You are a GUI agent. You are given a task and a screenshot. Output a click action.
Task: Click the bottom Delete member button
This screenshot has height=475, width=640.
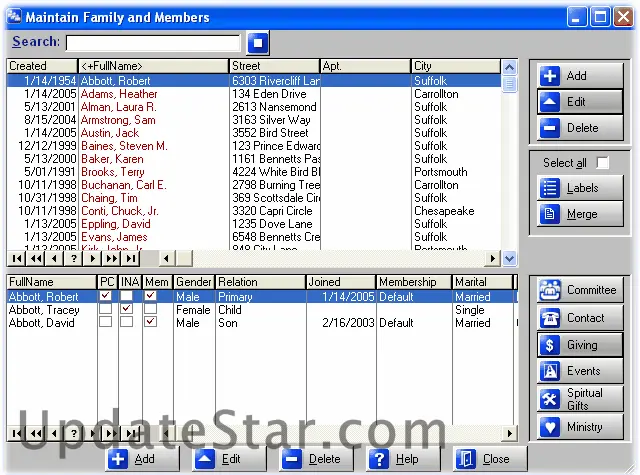tap(317, 459)
